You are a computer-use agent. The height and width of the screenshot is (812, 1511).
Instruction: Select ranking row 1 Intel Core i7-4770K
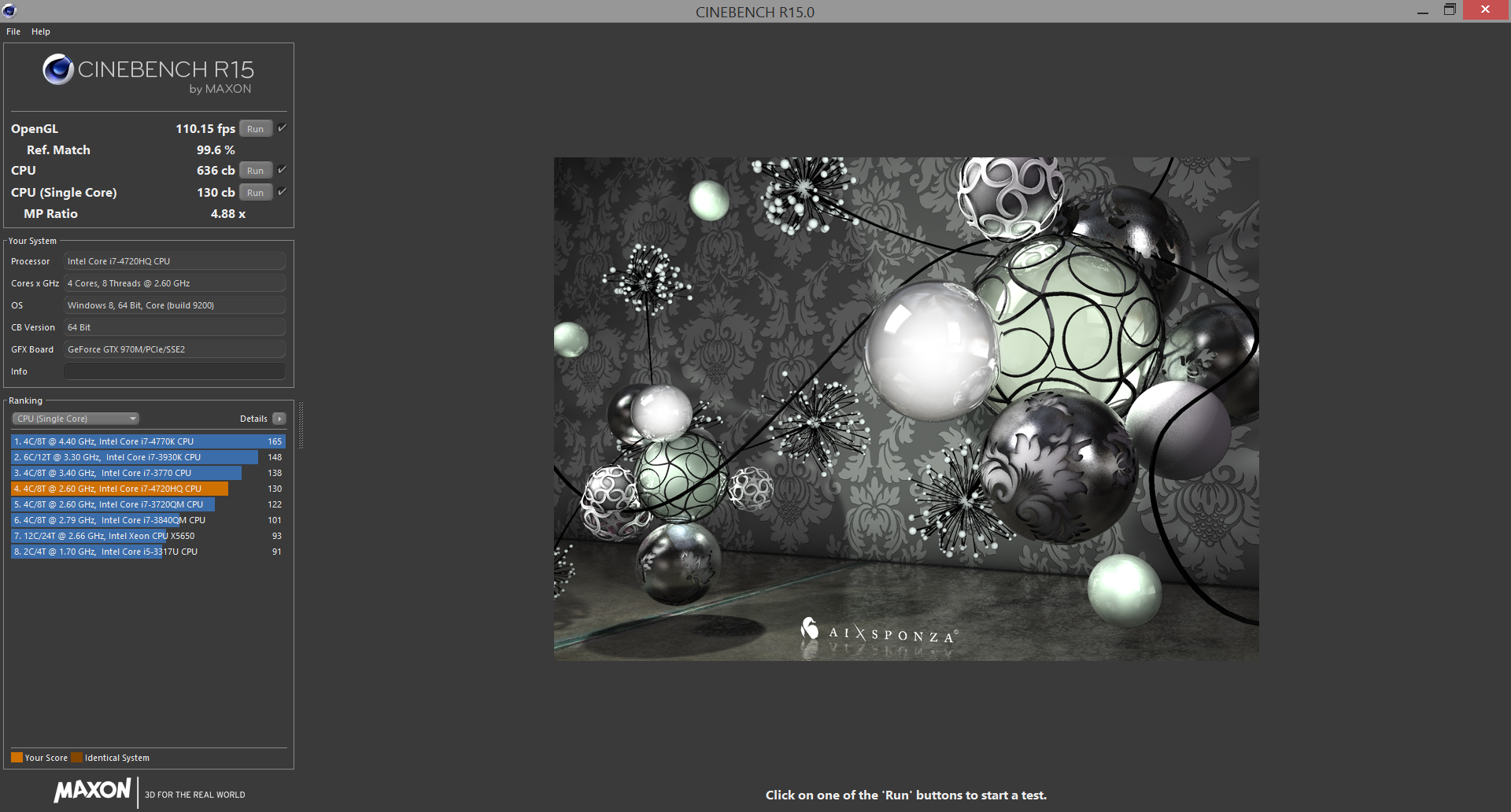pos(148,441)
